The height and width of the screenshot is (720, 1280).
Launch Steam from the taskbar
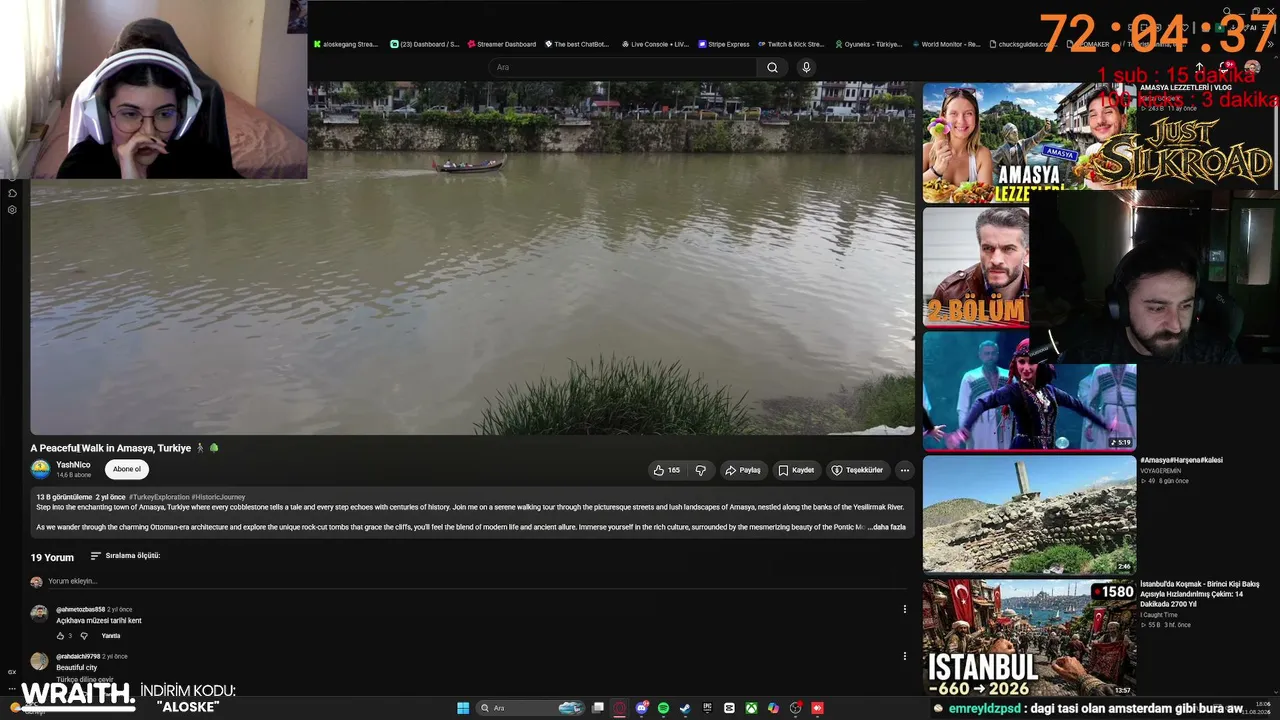685,708
